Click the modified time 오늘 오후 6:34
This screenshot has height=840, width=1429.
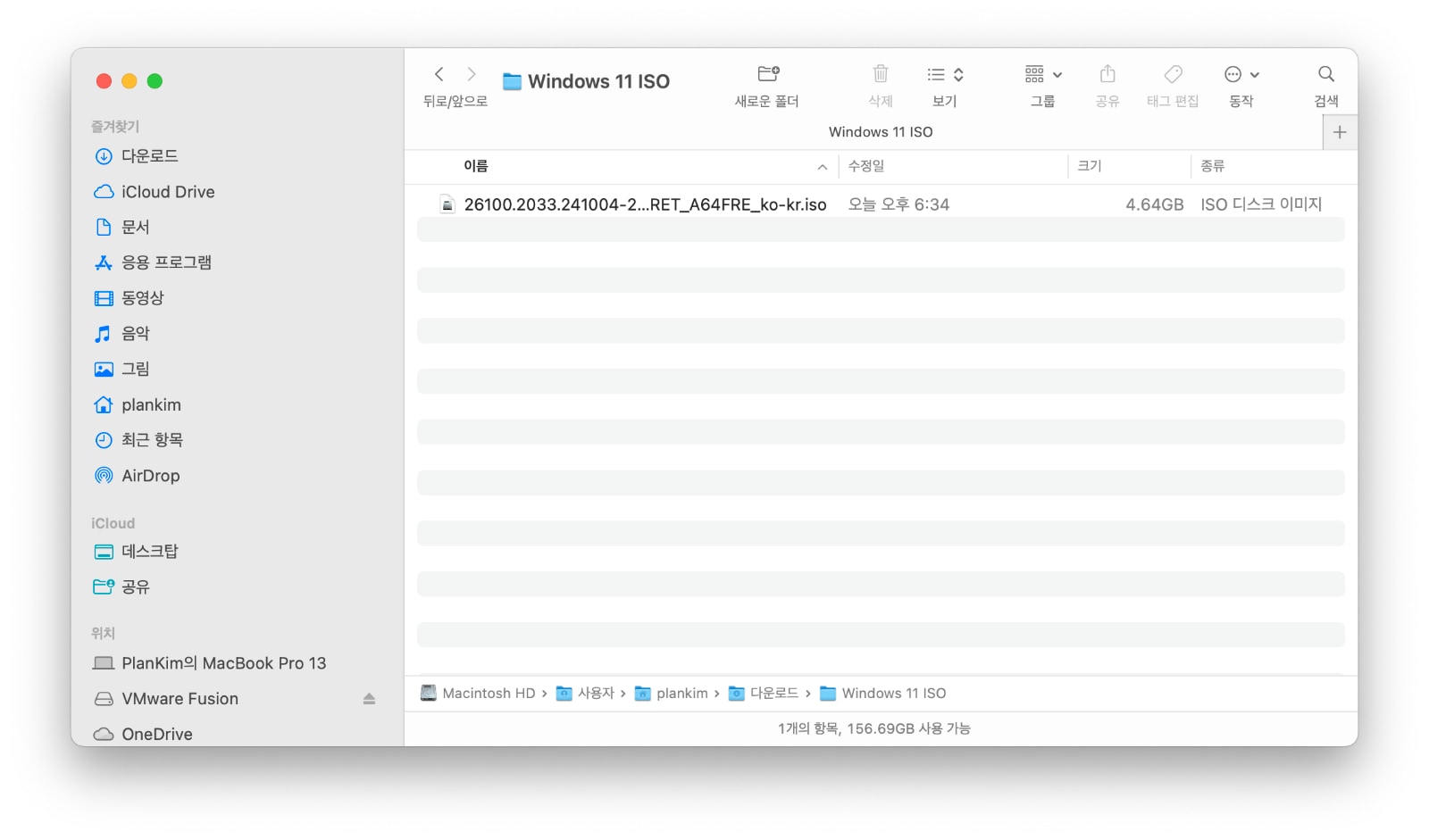(x=898, y=204)
